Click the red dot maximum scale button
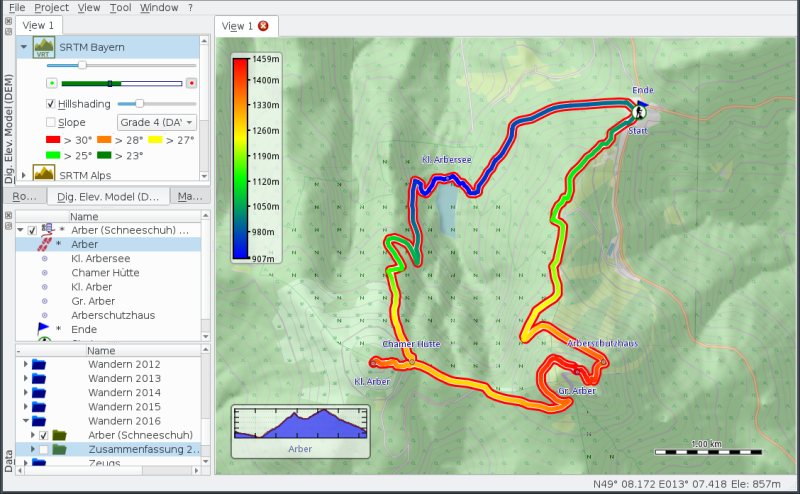The width and height of the screenshot is (800, 494). pos(191,83)
